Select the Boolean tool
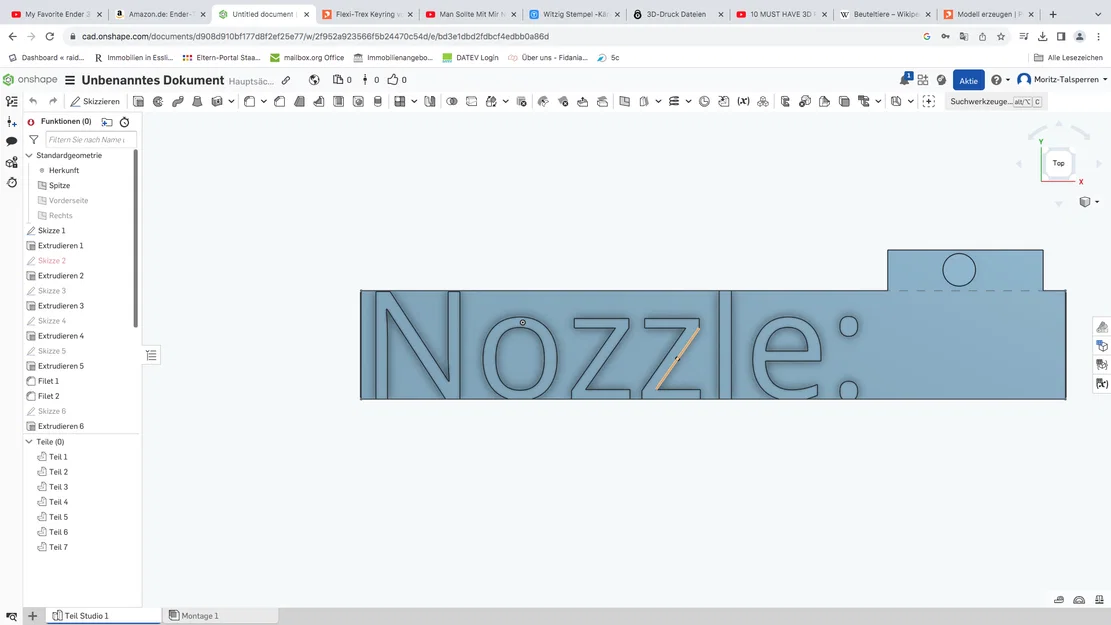Screen dimensions: 1111x625 pos(451,101)
